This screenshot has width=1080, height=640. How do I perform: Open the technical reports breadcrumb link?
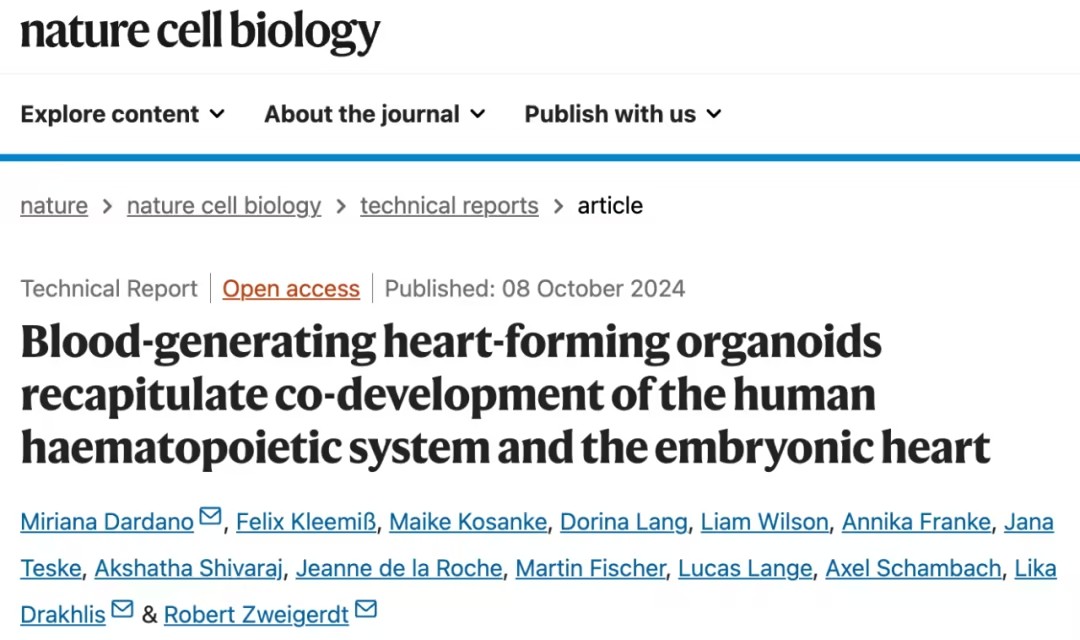(x=449, y=205)
